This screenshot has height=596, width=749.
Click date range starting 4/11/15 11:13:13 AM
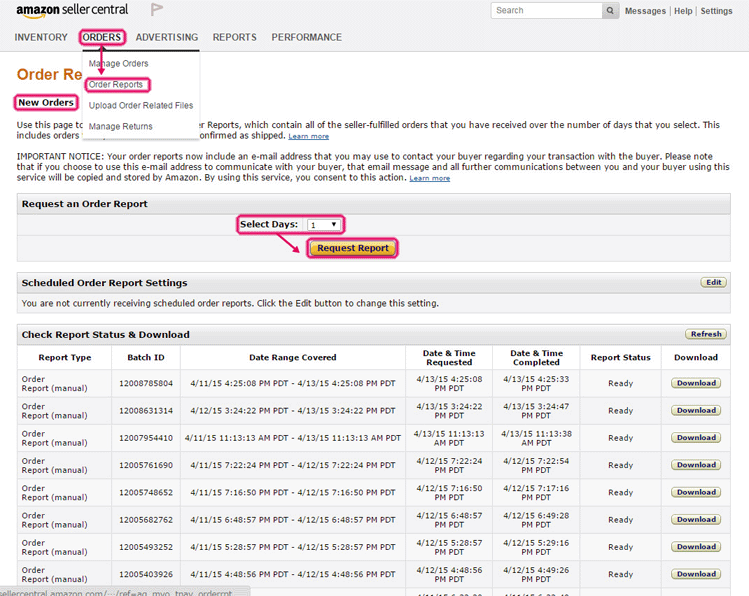293,437
